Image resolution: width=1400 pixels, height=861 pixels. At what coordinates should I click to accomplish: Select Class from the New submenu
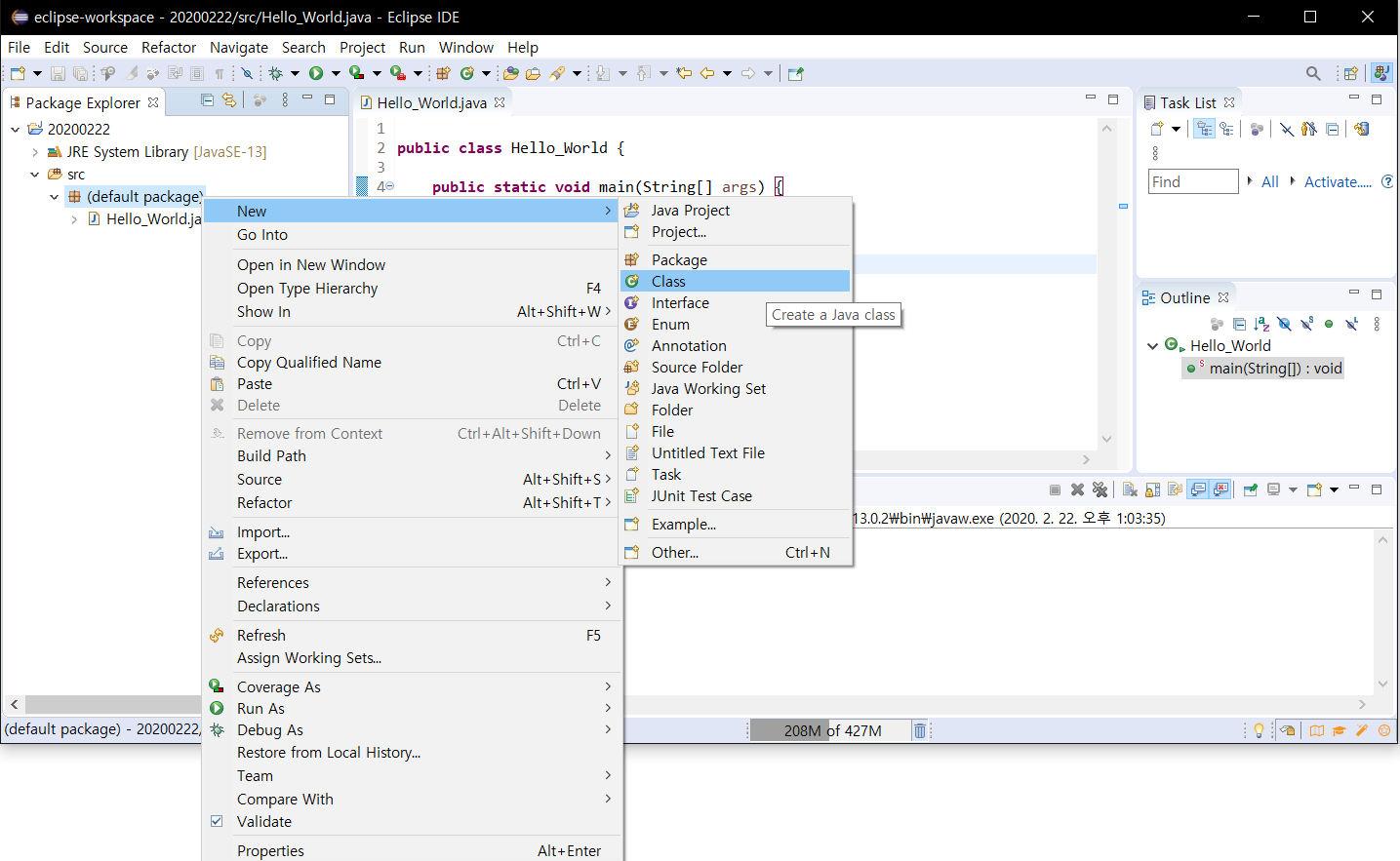[736, 281]
